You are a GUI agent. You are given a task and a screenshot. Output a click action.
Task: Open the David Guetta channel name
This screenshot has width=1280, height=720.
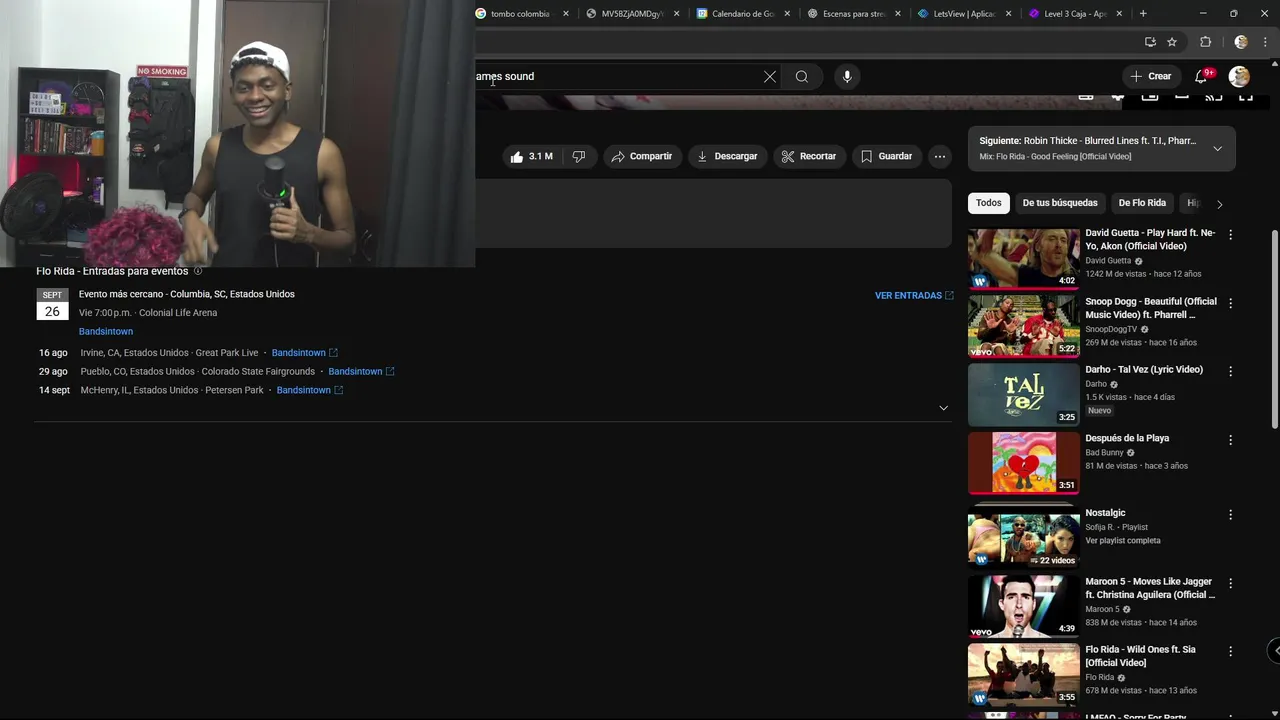(1108, 261)
